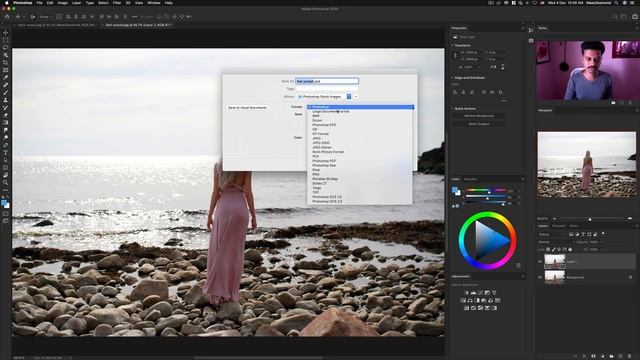Add an Invert adjustment

pos(467,308)
